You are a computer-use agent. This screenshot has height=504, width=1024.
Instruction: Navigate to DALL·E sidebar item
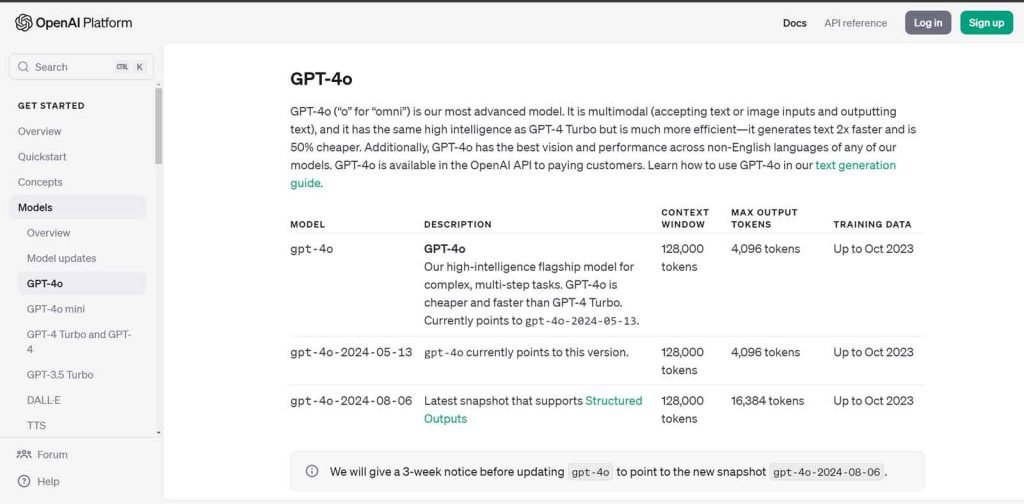(43, 400)
